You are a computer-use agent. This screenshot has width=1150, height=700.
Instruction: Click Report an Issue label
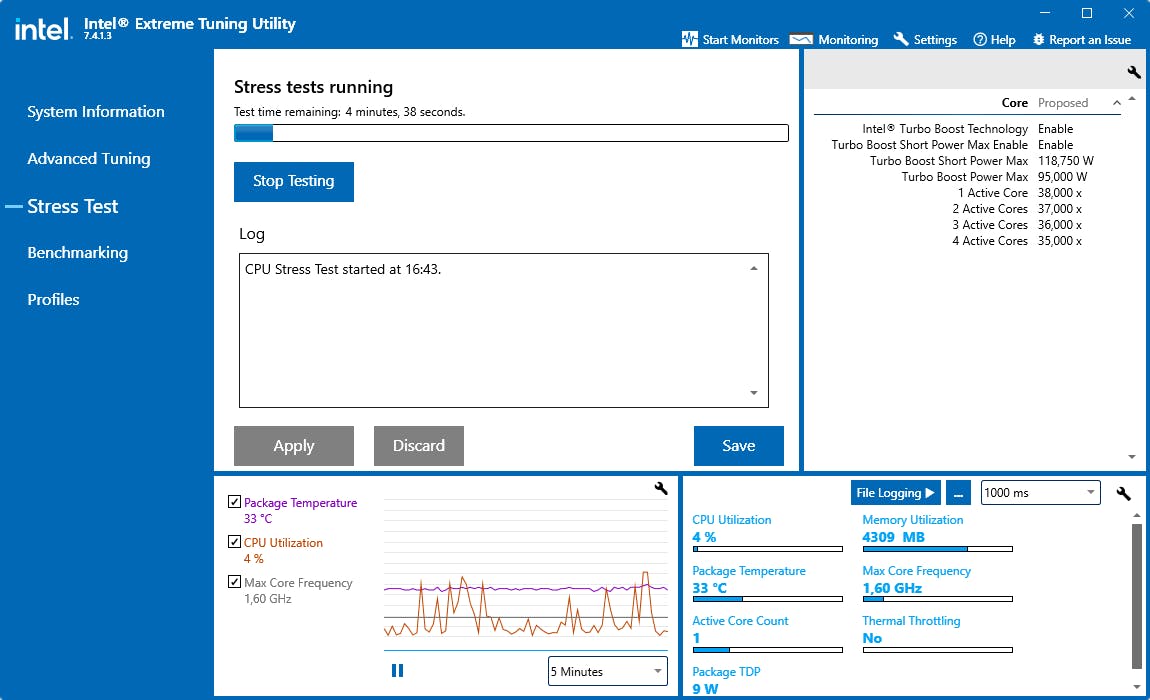pos(1090,40)
